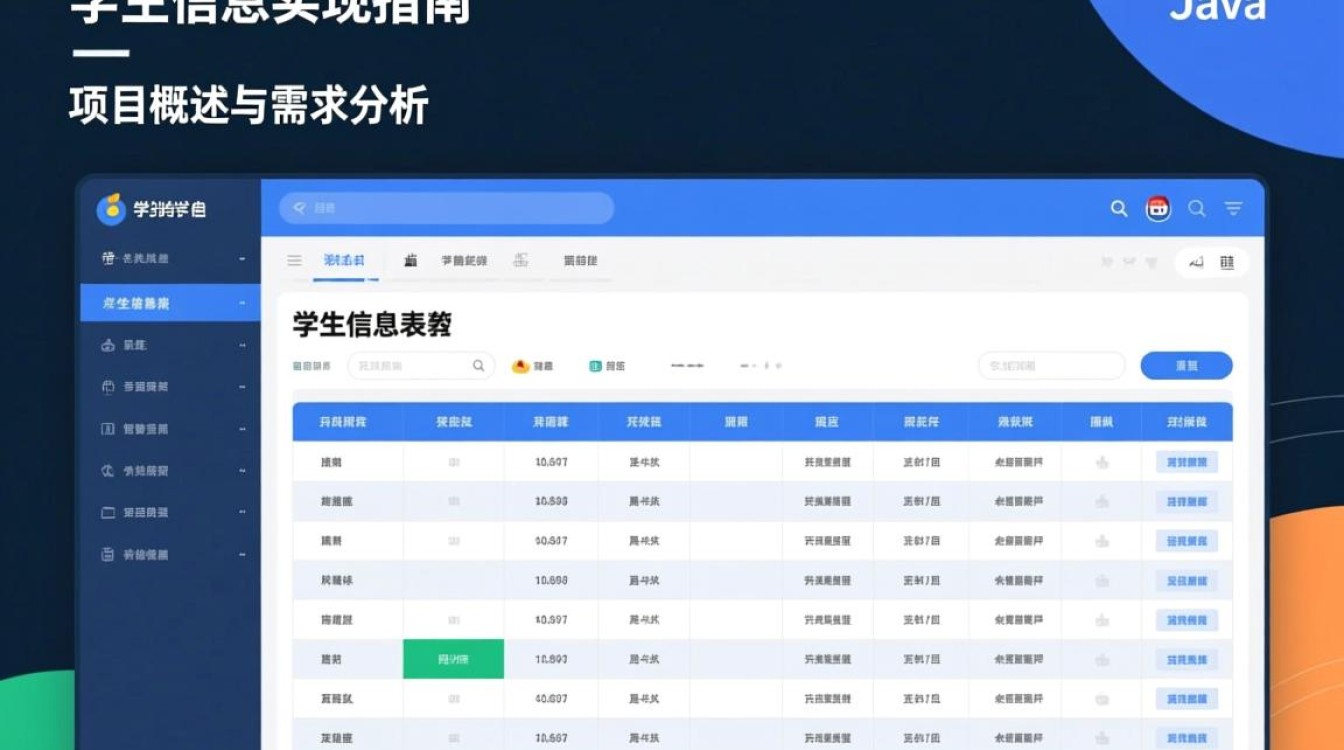This screenshot has height=750, width=1344.
Task: Click the magnifying glass search icon in header
Action: (1118, 209)
